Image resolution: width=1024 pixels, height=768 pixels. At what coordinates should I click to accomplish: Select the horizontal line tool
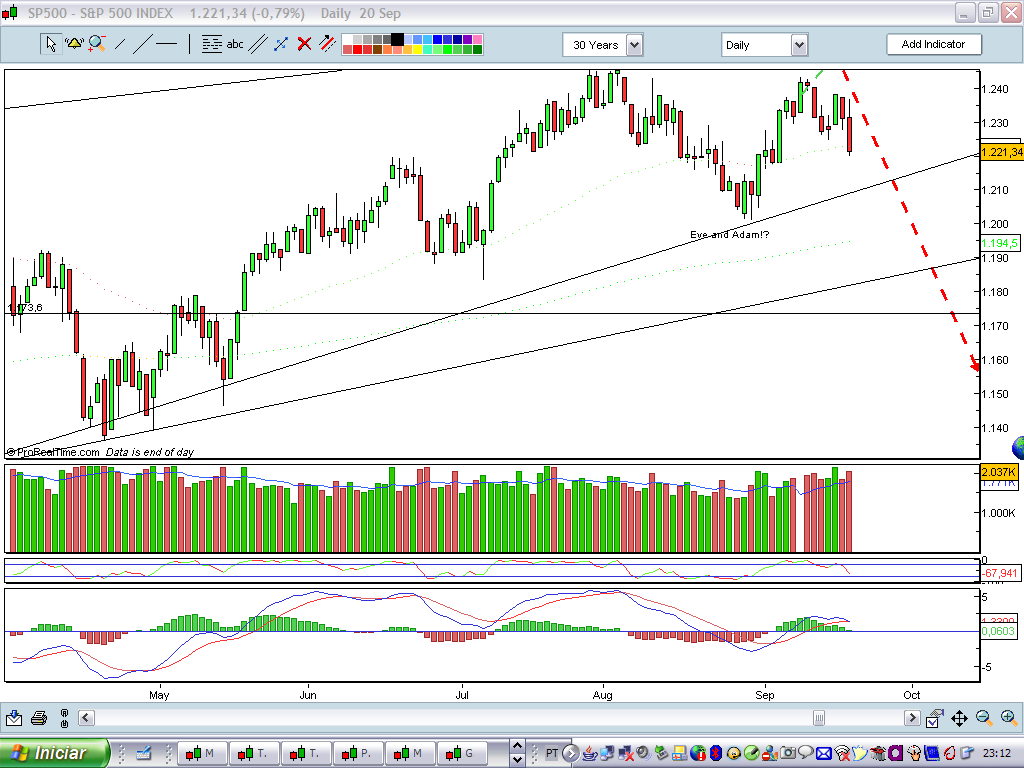click(x=167, y=44)
